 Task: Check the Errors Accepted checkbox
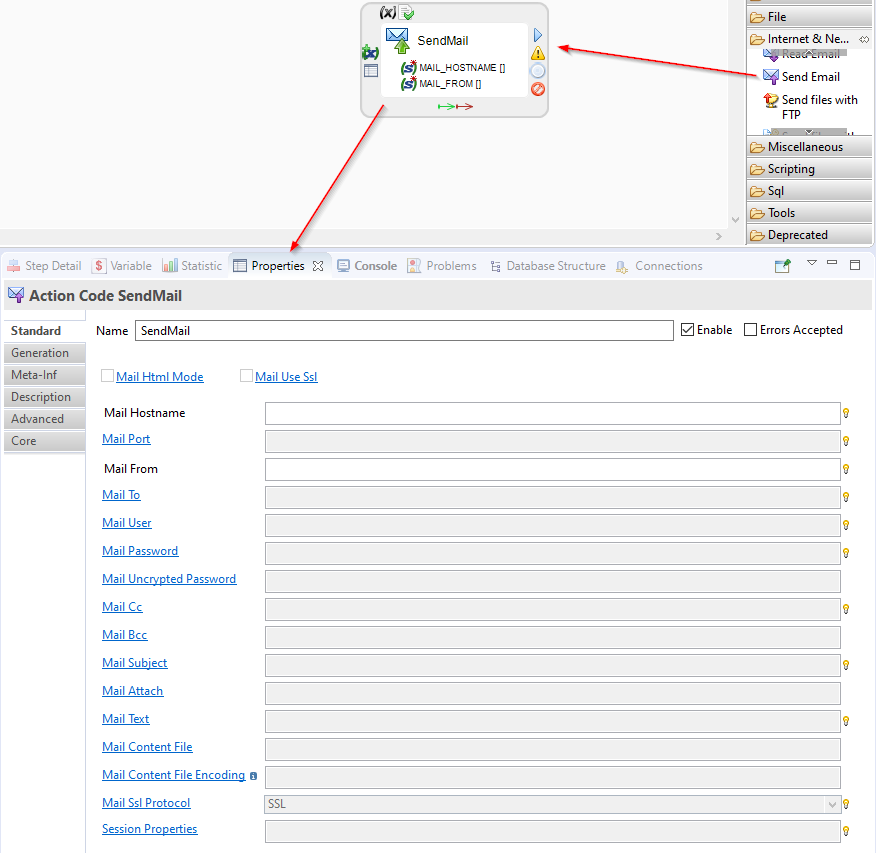click(750, 330)
